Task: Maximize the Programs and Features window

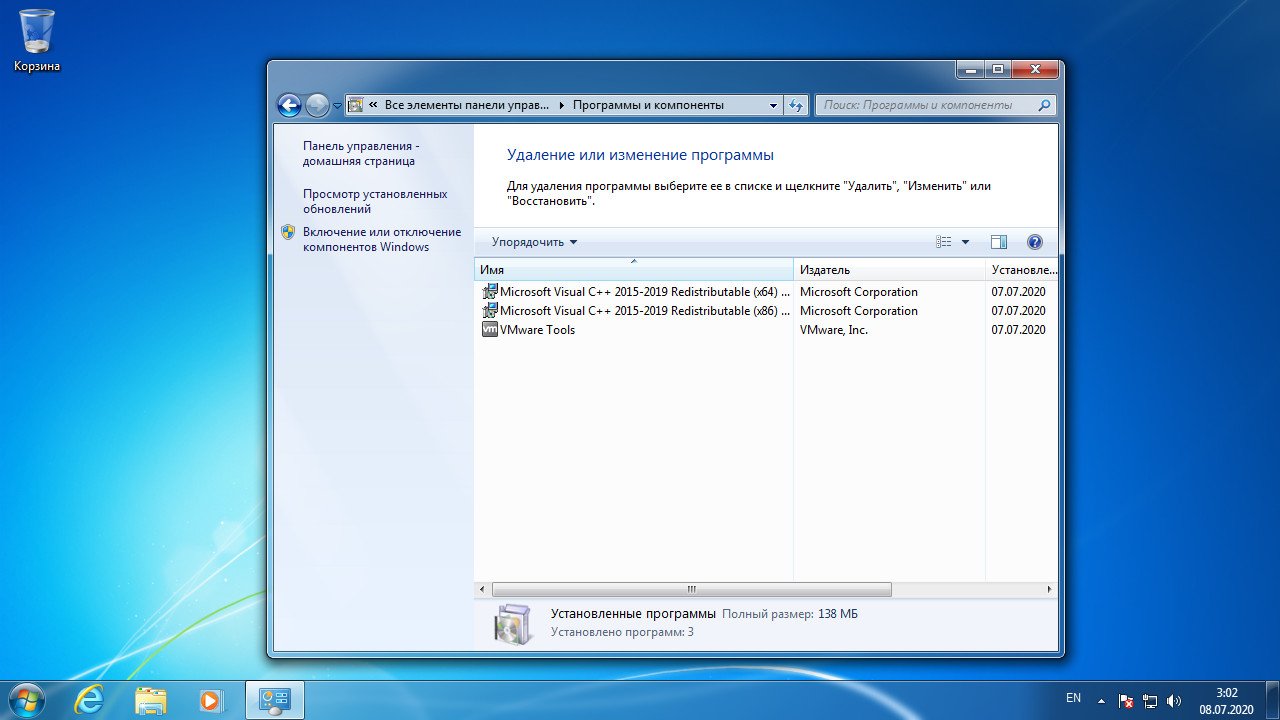Action: 998,69
